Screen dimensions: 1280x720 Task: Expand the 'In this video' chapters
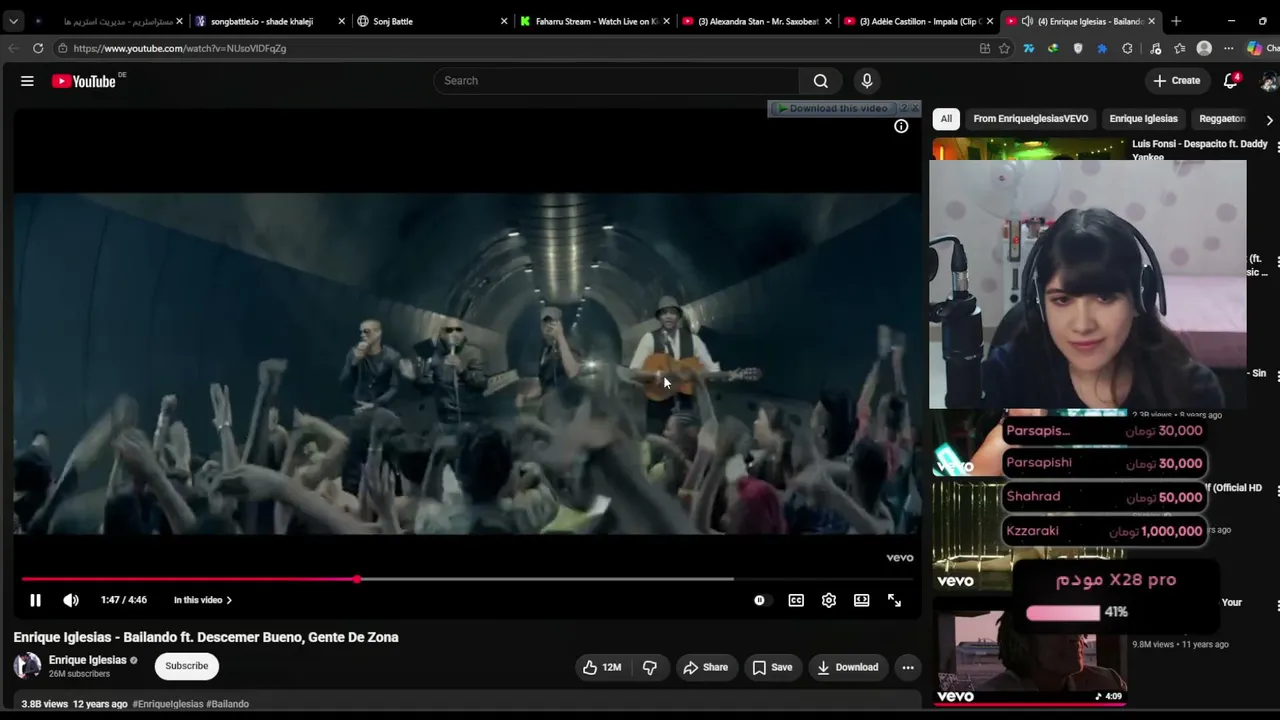(203, 600)
